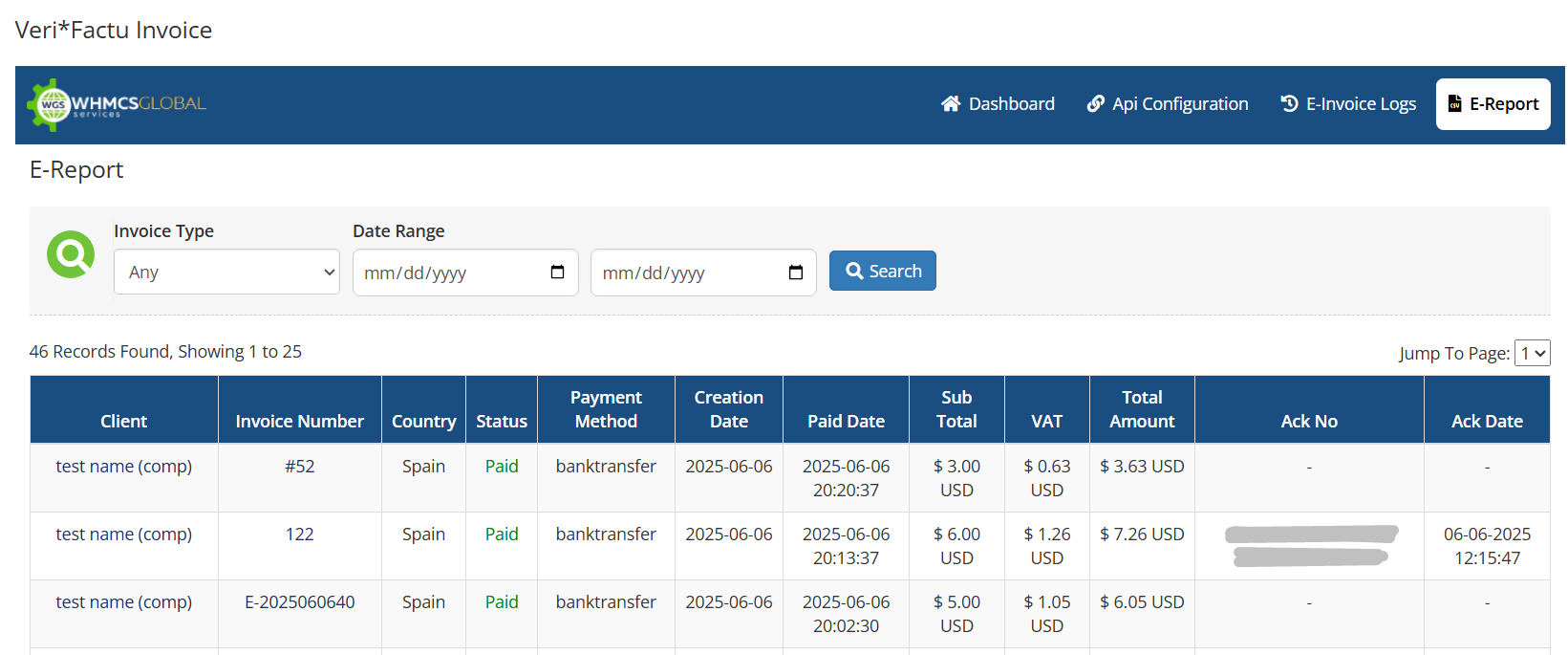The width and height of the screenshot is (1568, 655).
Task: Open the start date calendar picker icon
Action: (x=558, y=273)
